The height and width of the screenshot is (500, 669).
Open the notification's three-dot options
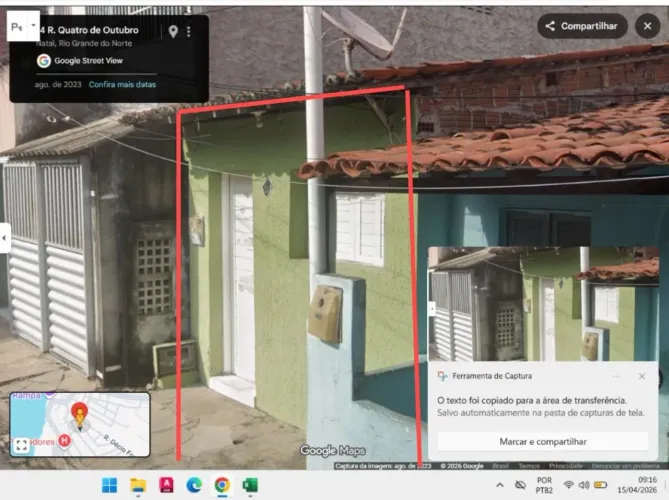click(x=616, y=376)
